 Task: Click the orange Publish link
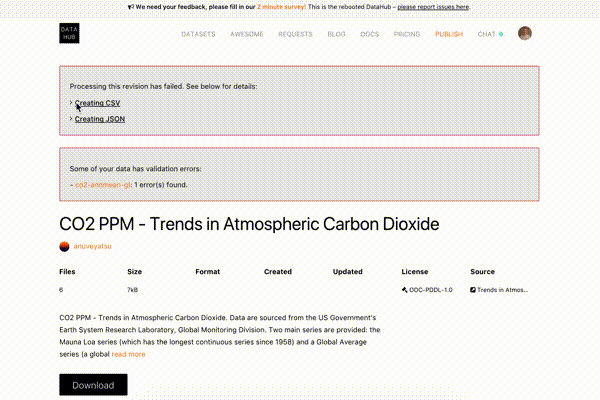[449, 34]
